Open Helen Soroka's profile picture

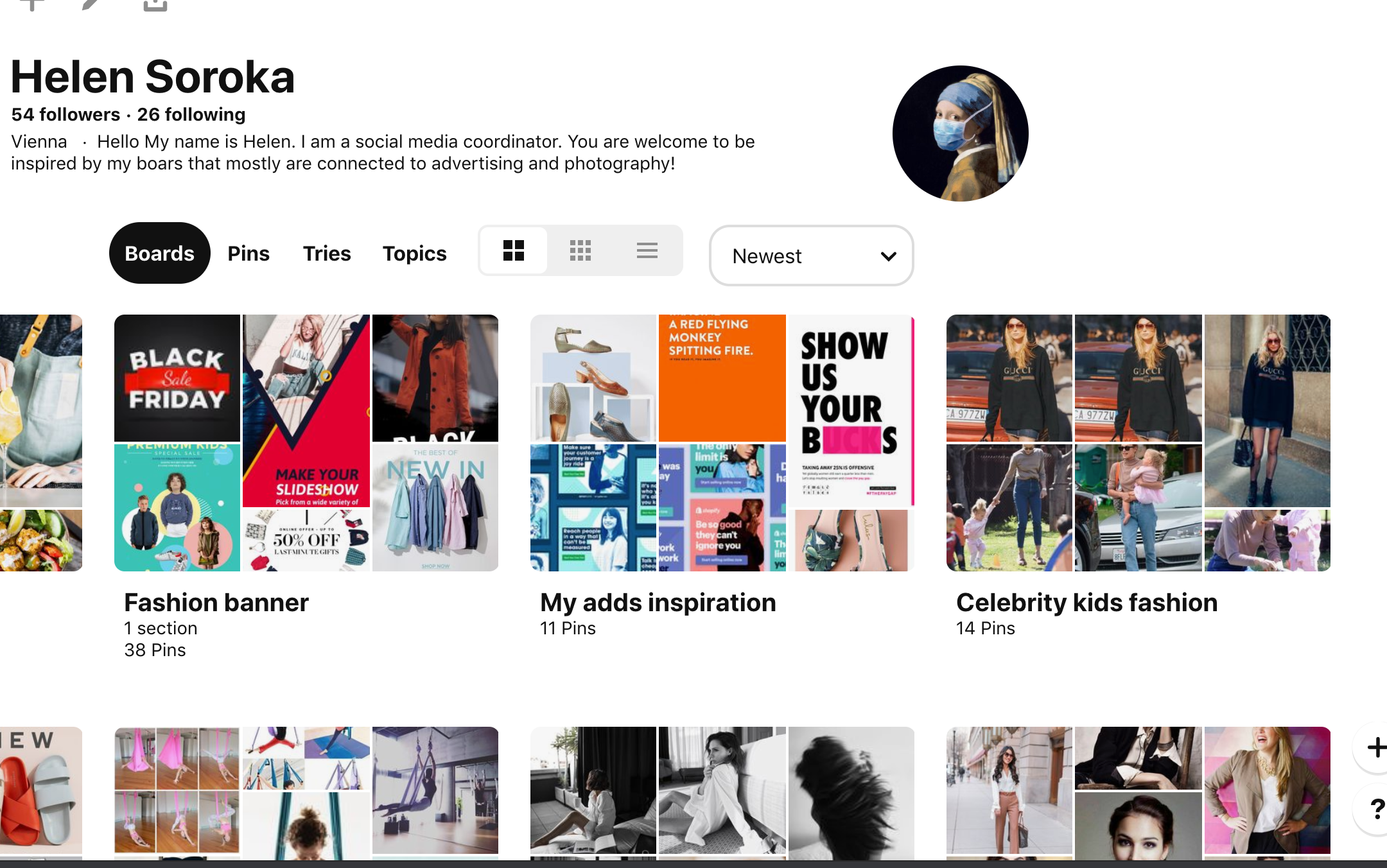tap(961, 134)
